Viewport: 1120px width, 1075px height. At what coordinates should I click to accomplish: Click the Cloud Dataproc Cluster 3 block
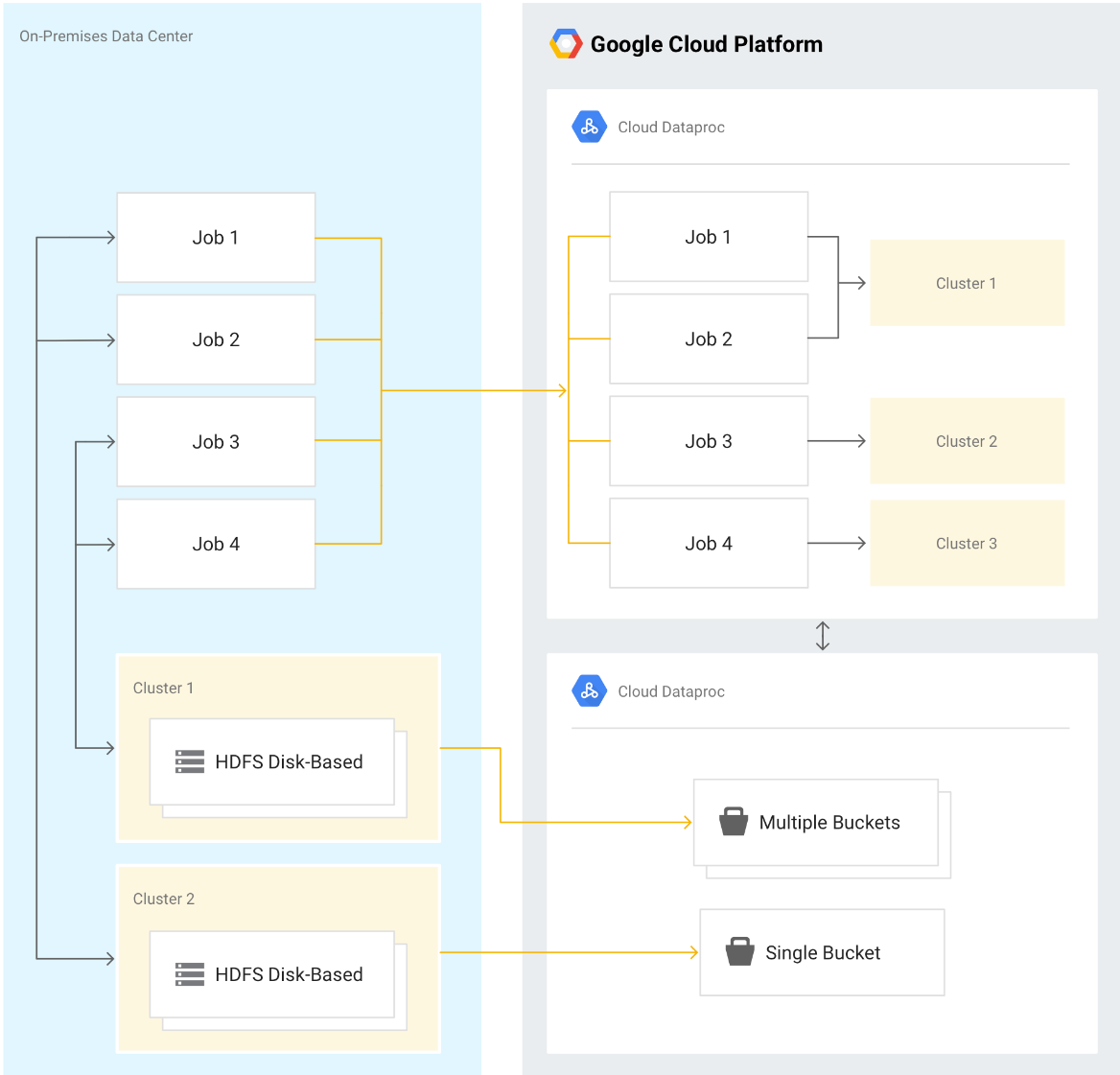[968, 543]
